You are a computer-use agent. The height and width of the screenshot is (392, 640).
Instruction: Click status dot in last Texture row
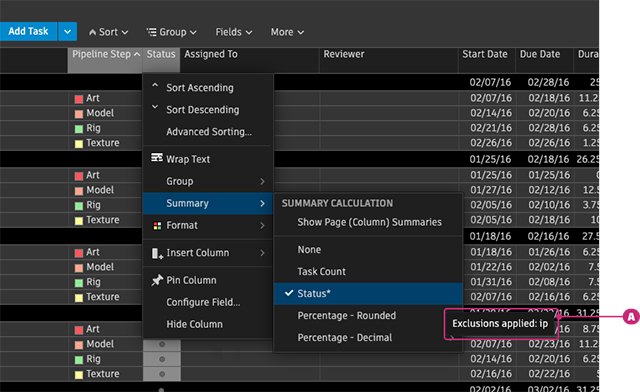click(x=162, y=374)
